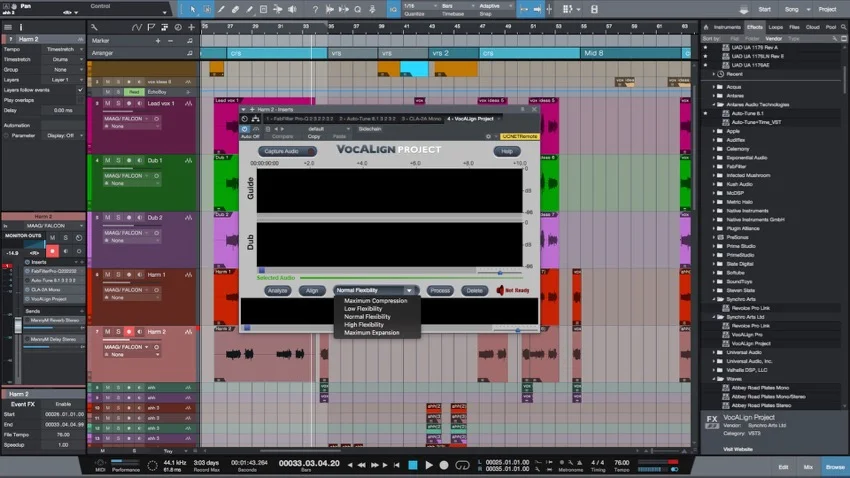
Task: Choose Maximum Compression from flexibility menu
Action: click(376, 301)
